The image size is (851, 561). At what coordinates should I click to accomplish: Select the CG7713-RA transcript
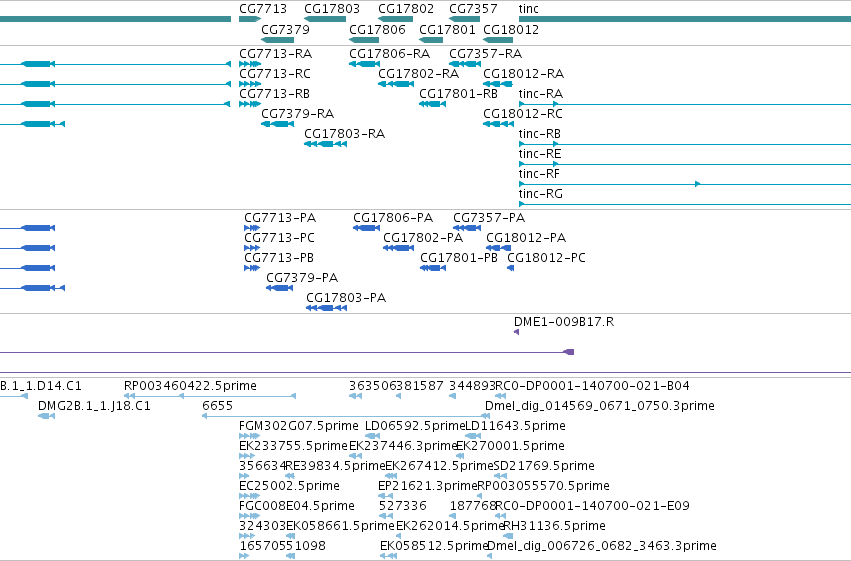250,64
